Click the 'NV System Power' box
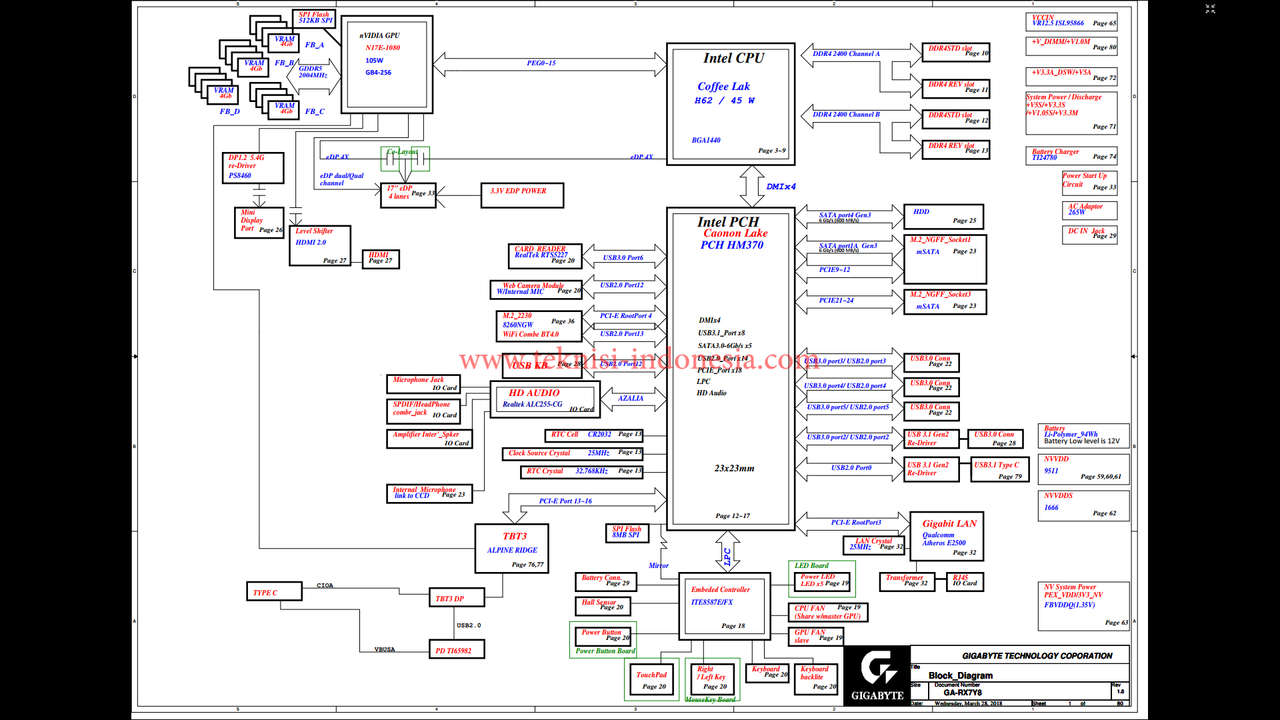Viewport: 1280px width, 720px height. (x=1084, y=605)
